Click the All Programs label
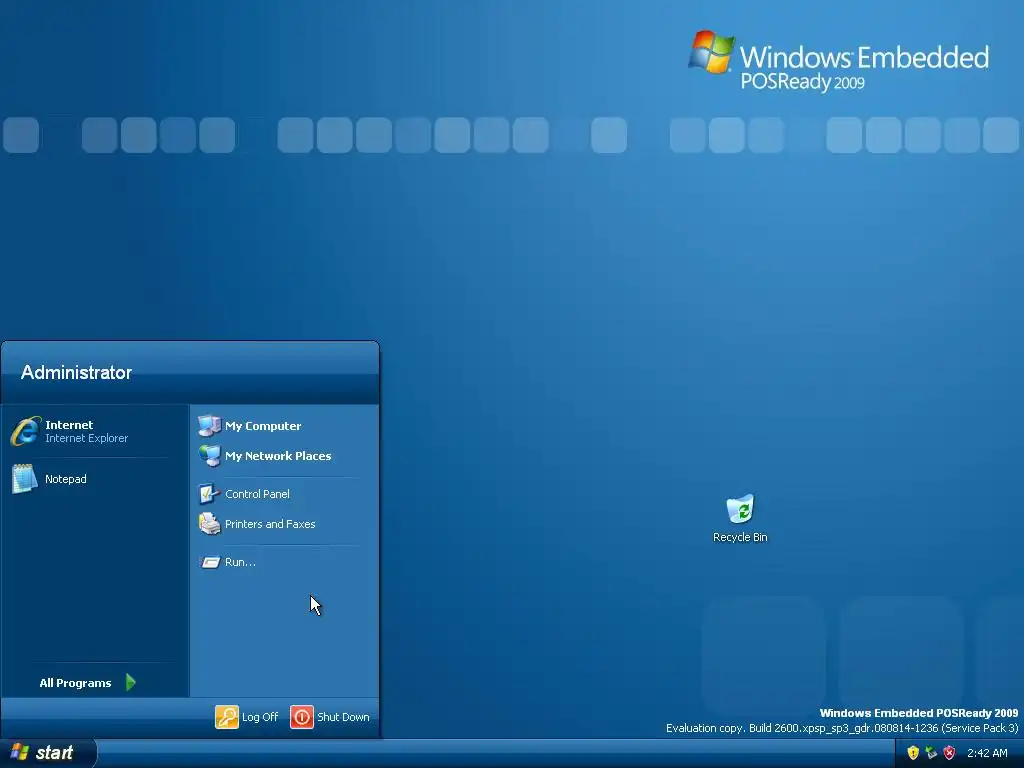The width and height of the screenshot is (1024, 768). (75, 683)
